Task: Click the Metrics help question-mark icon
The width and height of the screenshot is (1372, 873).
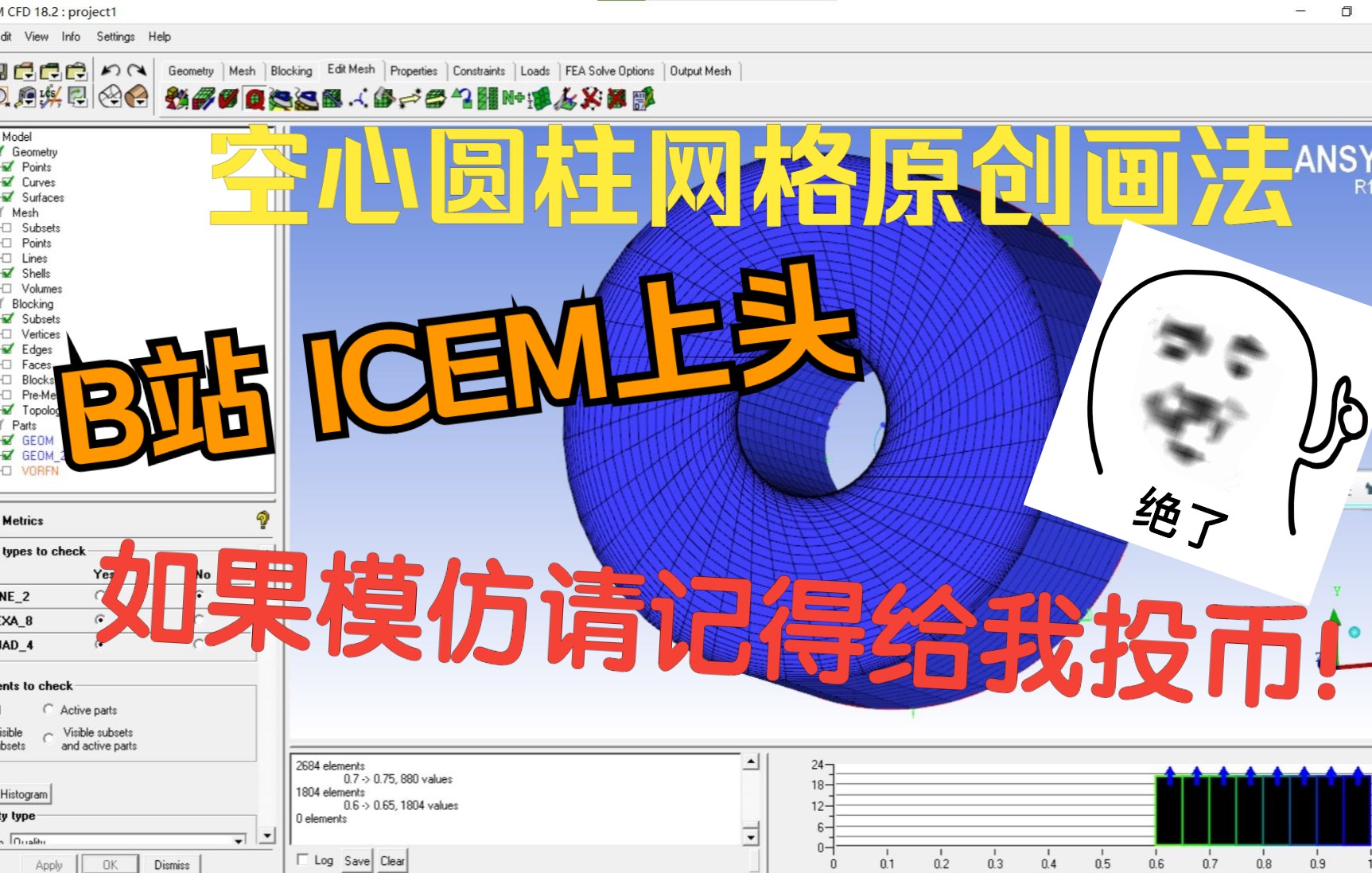Action: point(262,520)
